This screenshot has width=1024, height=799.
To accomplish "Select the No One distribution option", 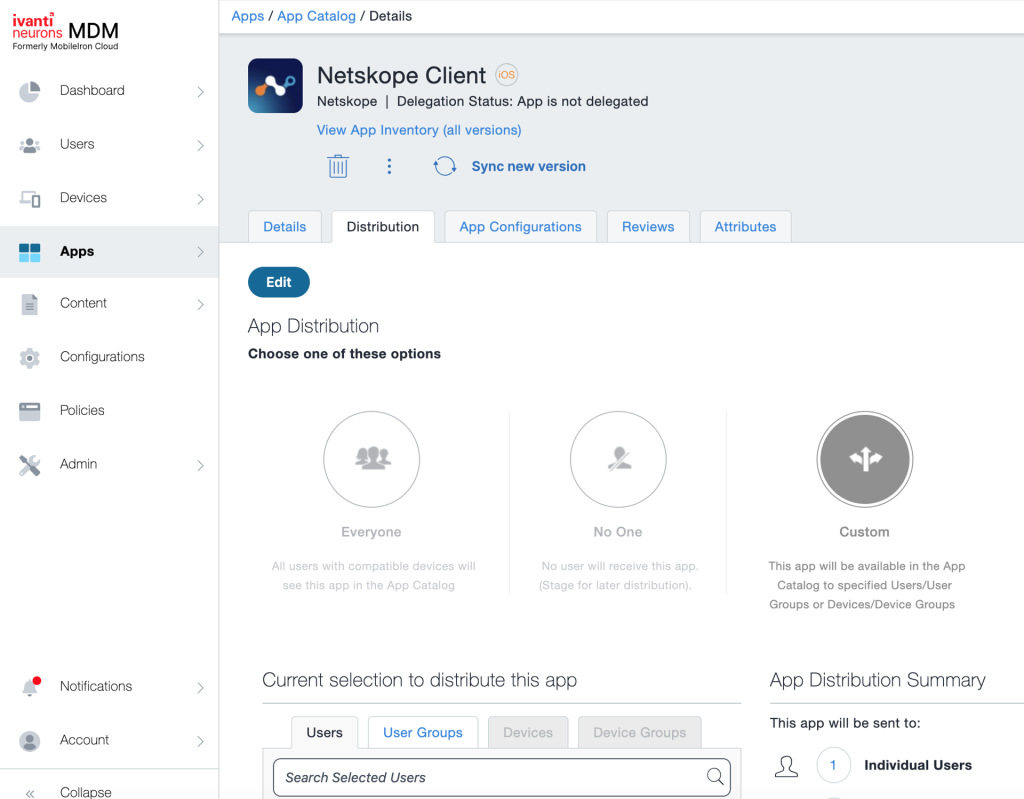I will tap(618, 459).
